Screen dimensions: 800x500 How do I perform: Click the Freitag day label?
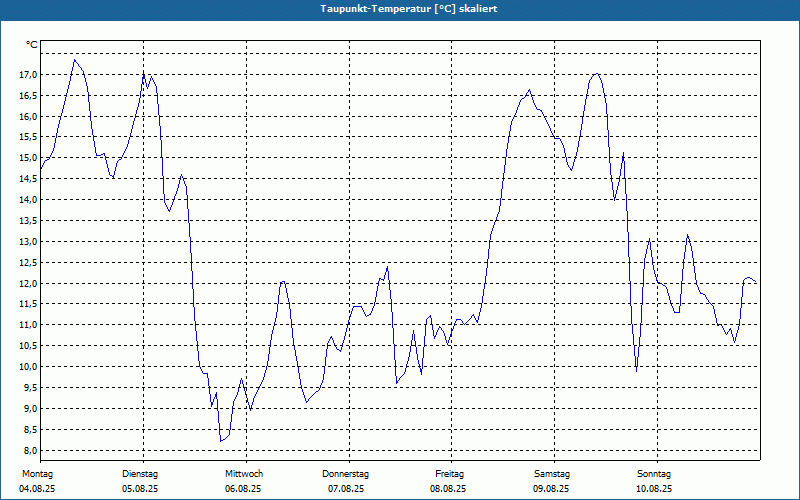click(x=449, y=474)
